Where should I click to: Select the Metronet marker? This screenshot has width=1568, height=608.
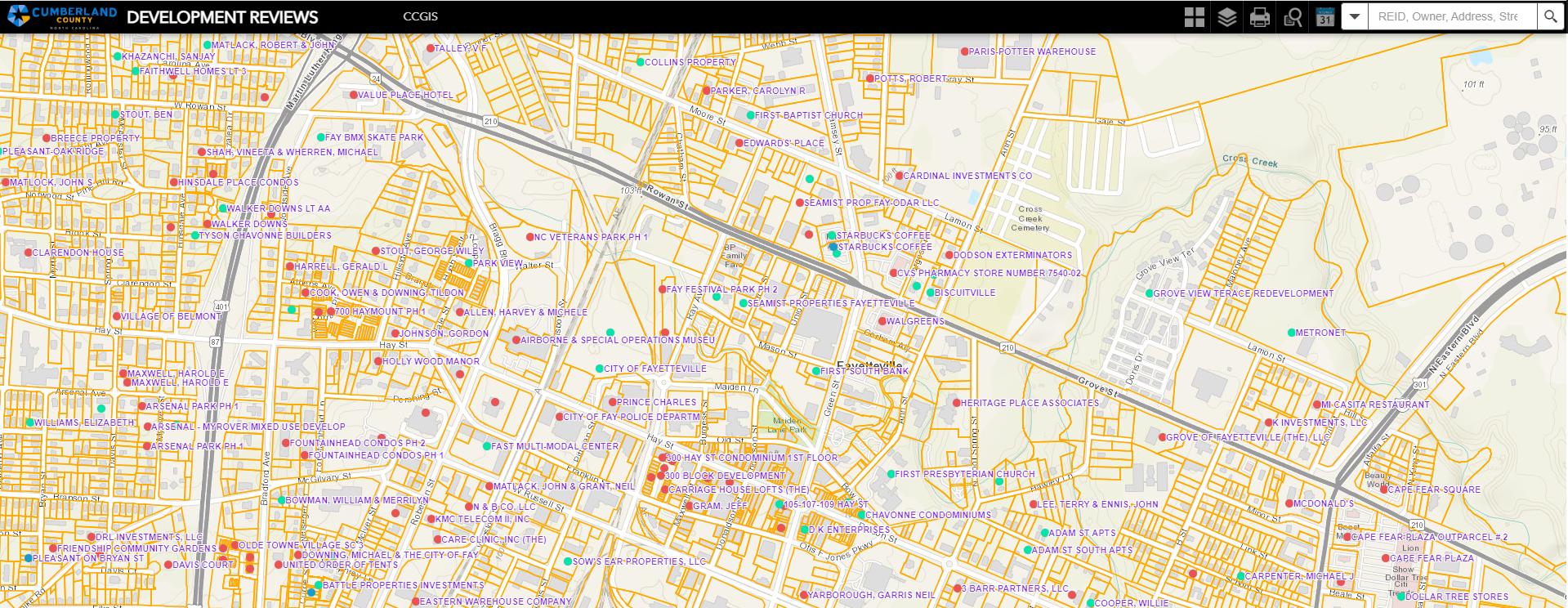[1292, 333]
